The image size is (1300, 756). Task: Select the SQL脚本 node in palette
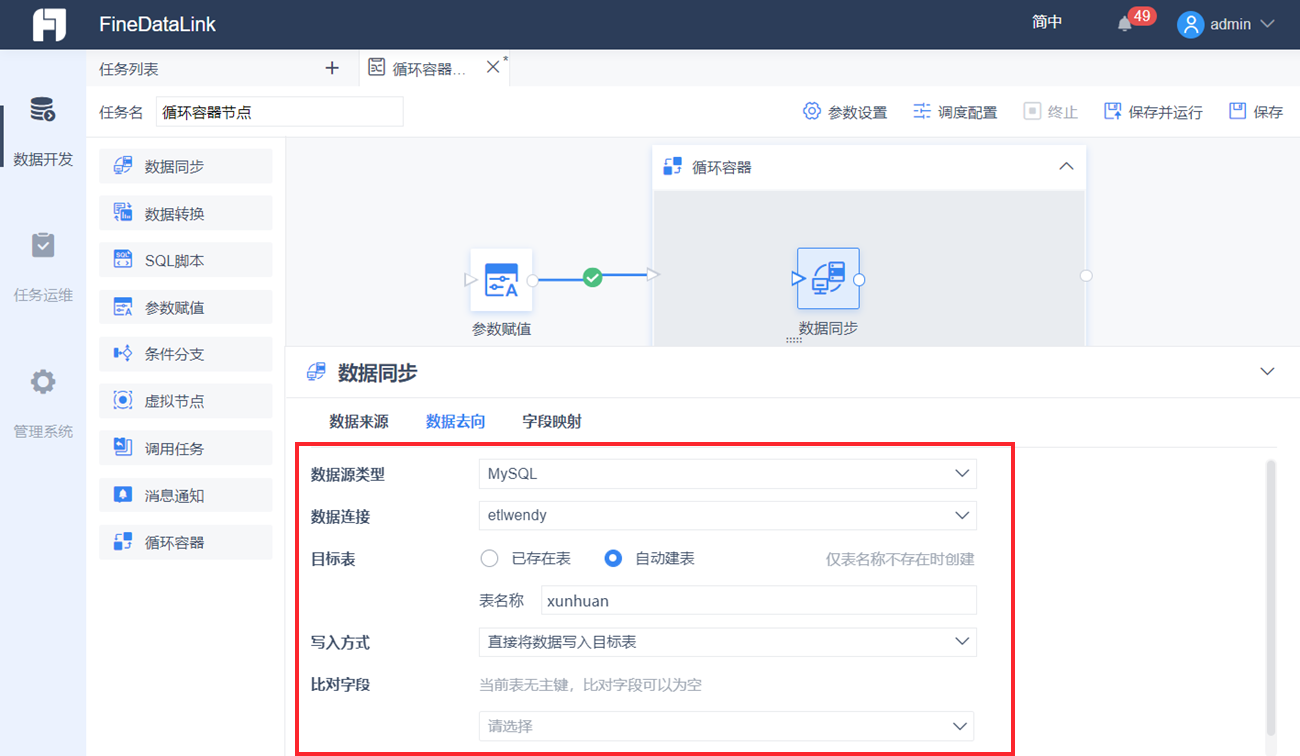(186, 260)
